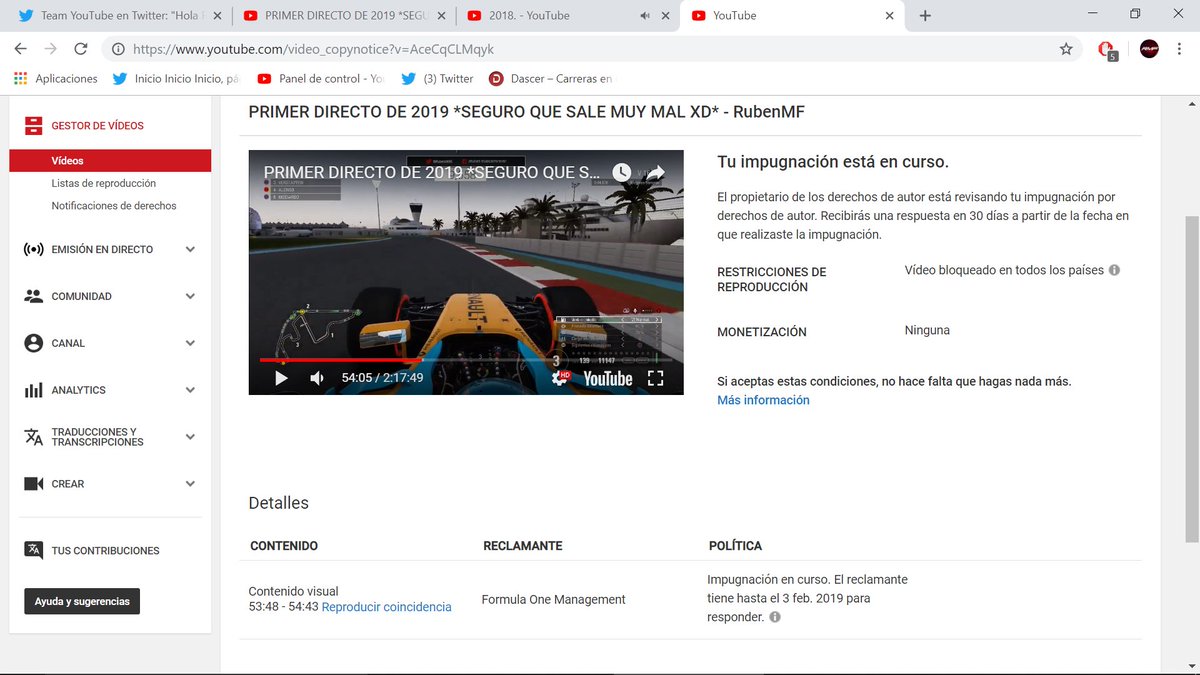Viewport: 1200px width, 675px height.
Task: Open the Panel de control bookmark
Action: [x=320, y=78]
